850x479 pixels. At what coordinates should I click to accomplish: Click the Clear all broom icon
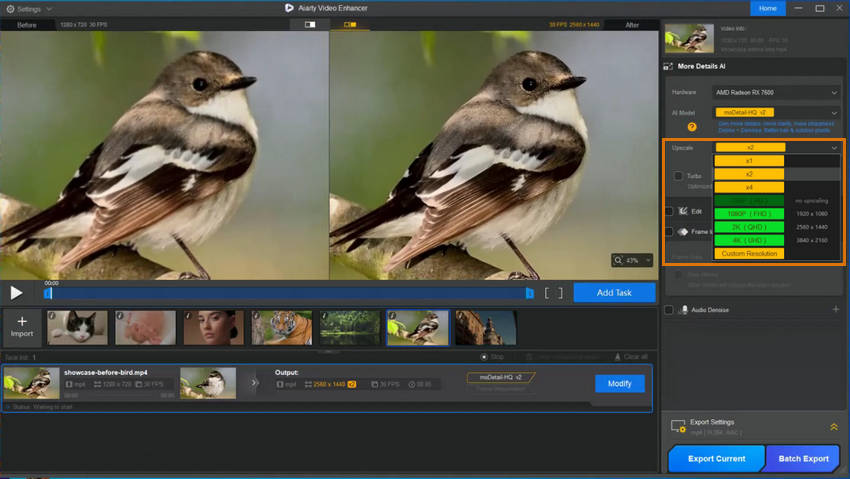tap(617, 357)
